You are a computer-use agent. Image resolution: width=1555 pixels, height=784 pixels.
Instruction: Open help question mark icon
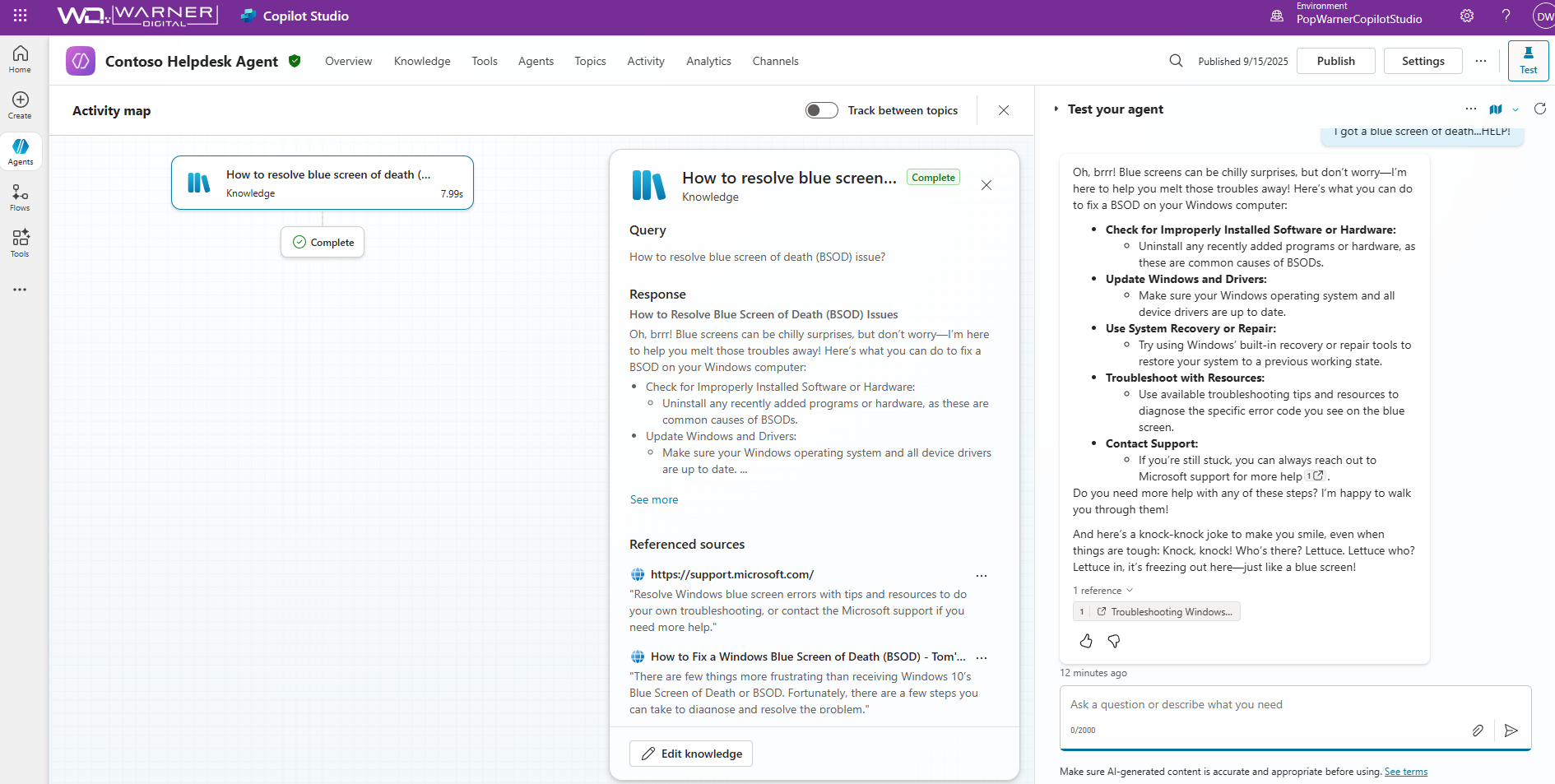pos(1506,16)
